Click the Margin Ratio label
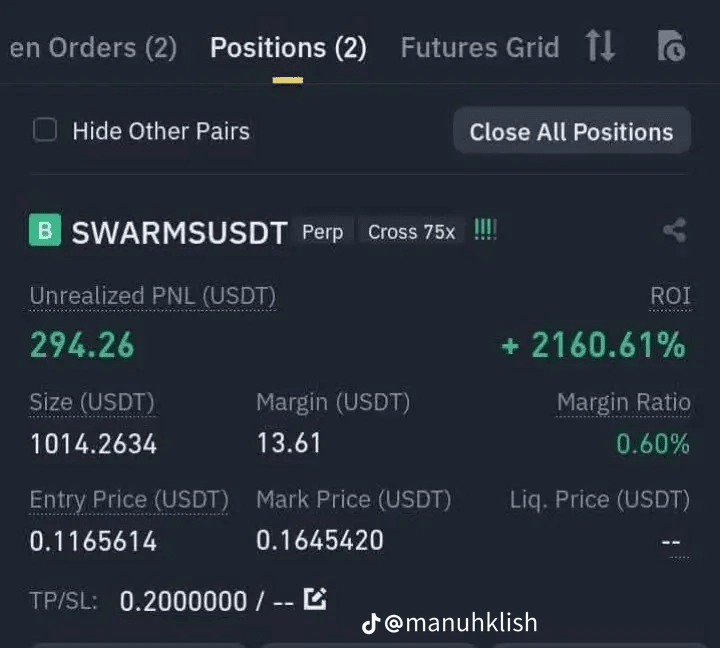 point(624,402)
